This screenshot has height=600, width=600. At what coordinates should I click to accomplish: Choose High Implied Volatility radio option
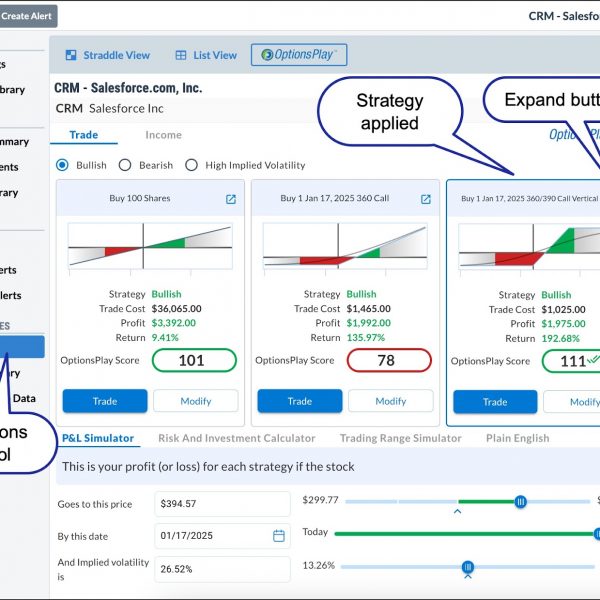click(191, 165)
